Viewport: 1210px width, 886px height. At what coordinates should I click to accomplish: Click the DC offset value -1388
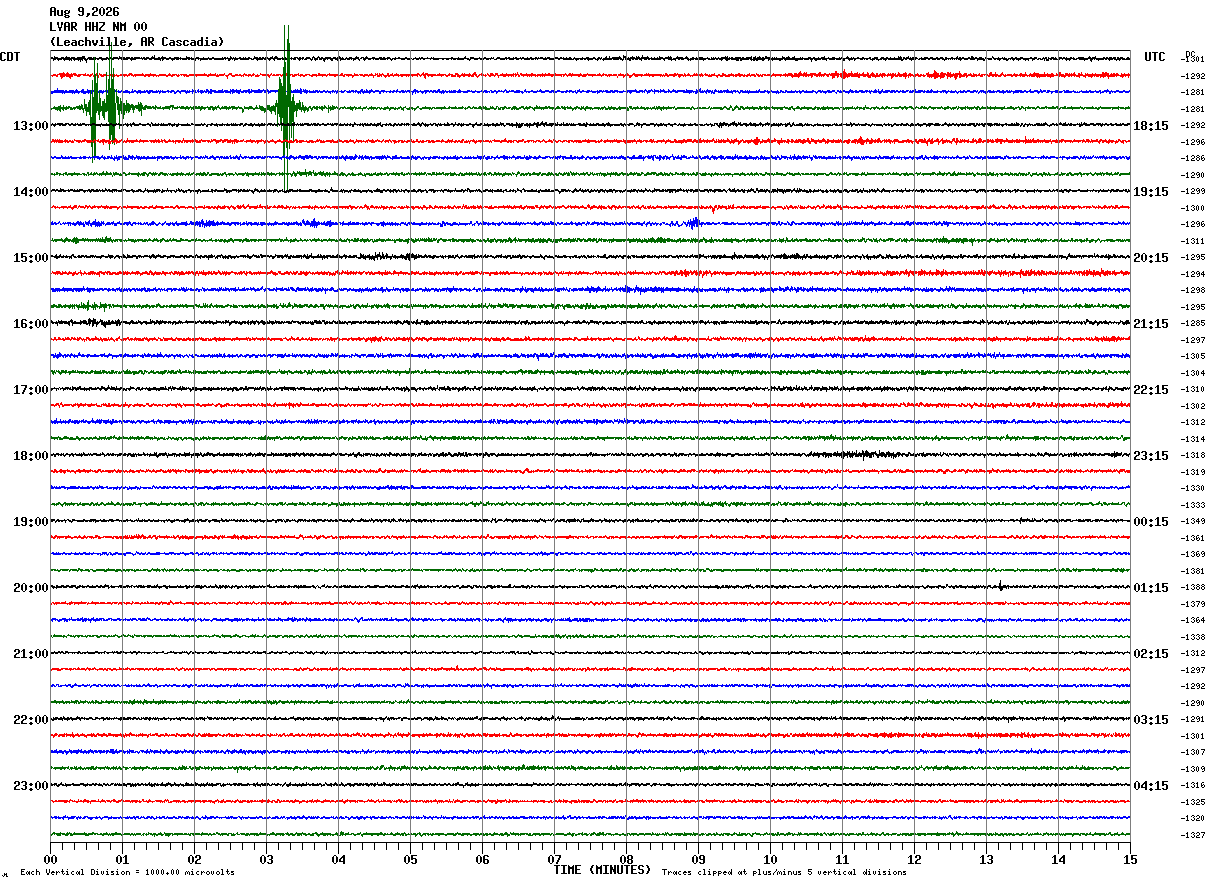point(1193,588)
